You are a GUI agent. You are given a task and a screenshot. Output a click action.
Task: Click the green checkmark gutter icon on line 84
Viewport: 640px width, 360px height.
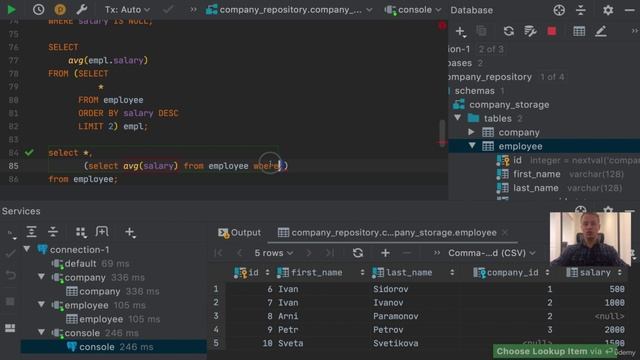point(29,152)
